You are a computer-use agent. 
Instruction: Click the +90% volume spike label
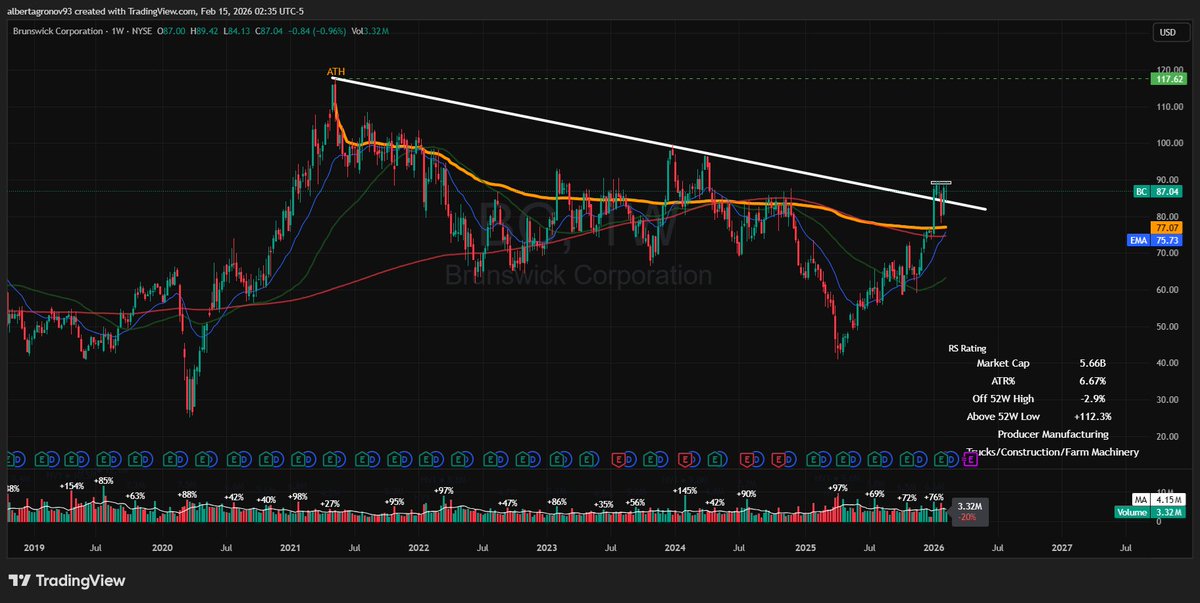pos(746,494)
